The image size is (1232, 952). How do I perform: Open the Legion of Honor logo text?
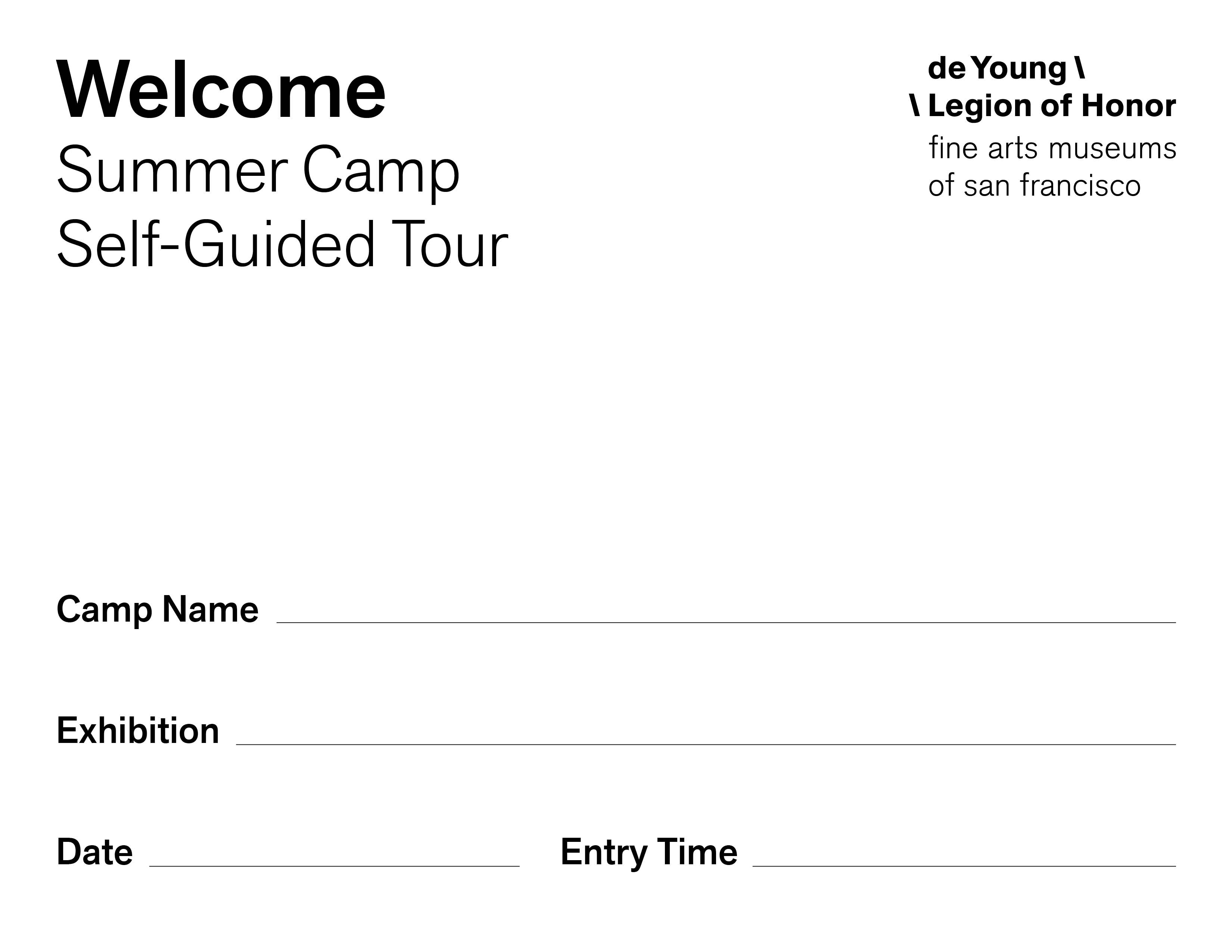pyautogui.click(x=1052, y=105)
